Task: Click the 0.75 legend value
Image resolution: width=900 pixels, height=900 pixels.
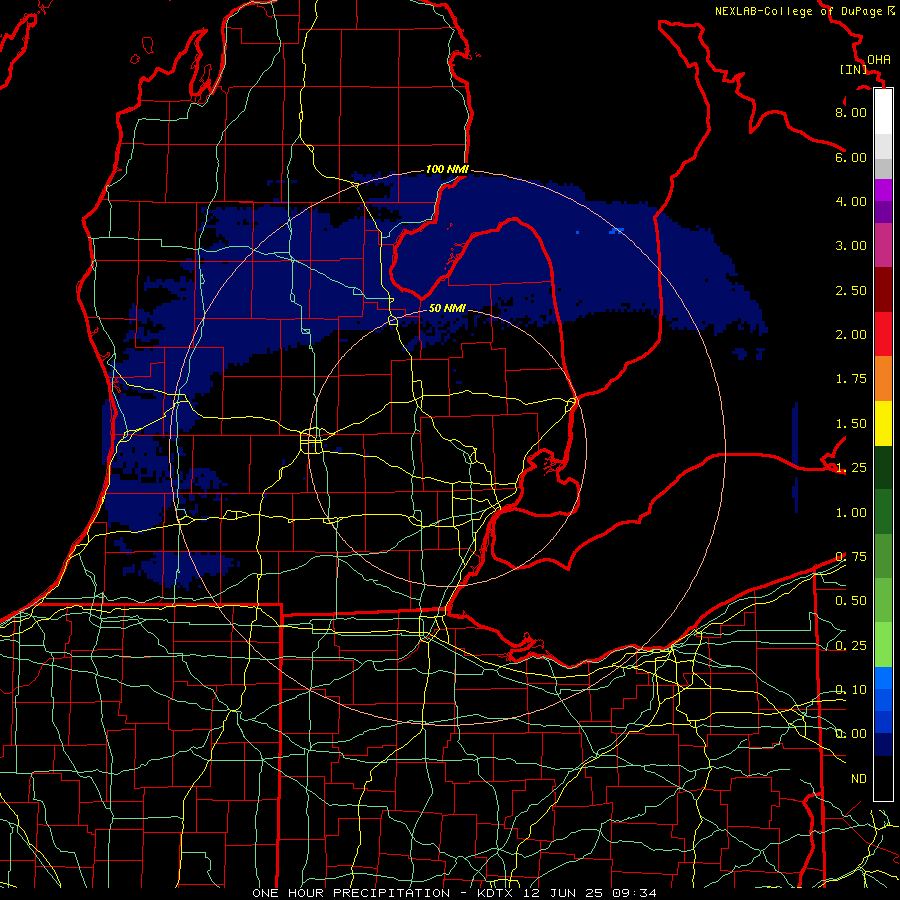Action: (x=851, y=557)
